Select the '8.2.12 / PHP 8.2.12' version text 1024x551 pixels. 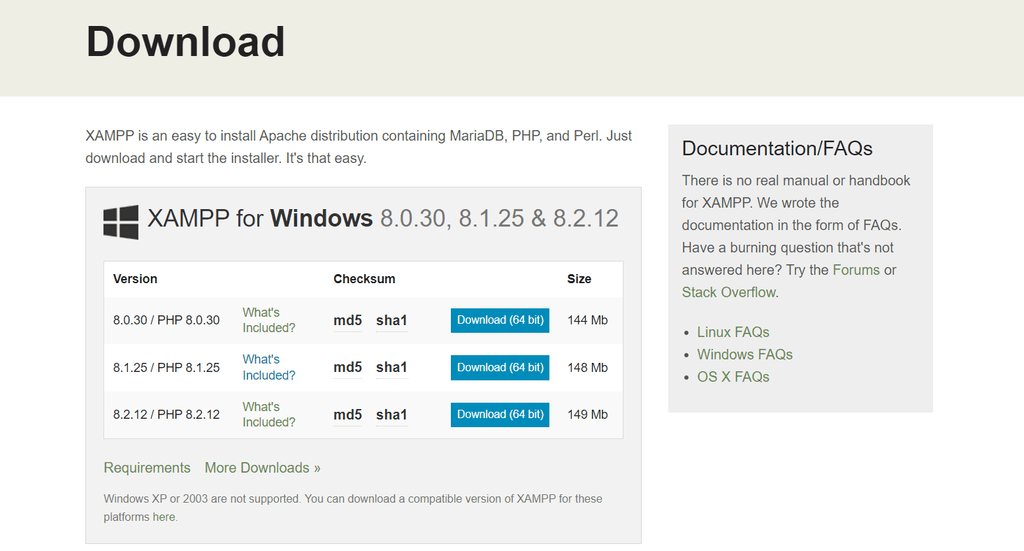[167, 415]
